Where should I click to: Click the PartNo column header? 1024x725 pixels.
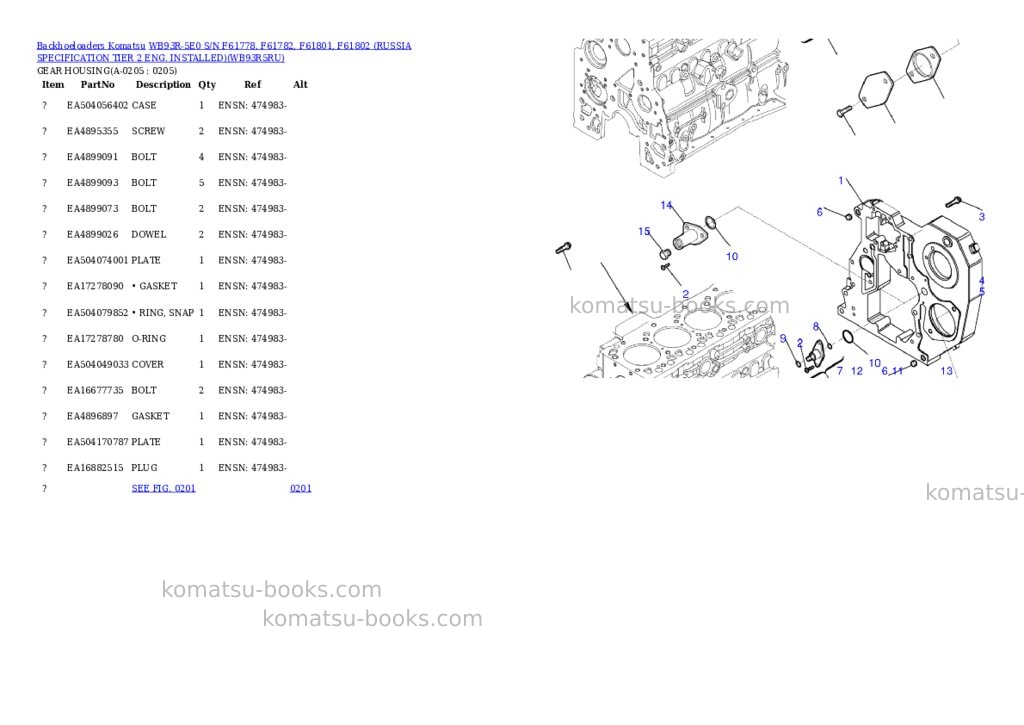pyautogui.click(x=97, y=84)
